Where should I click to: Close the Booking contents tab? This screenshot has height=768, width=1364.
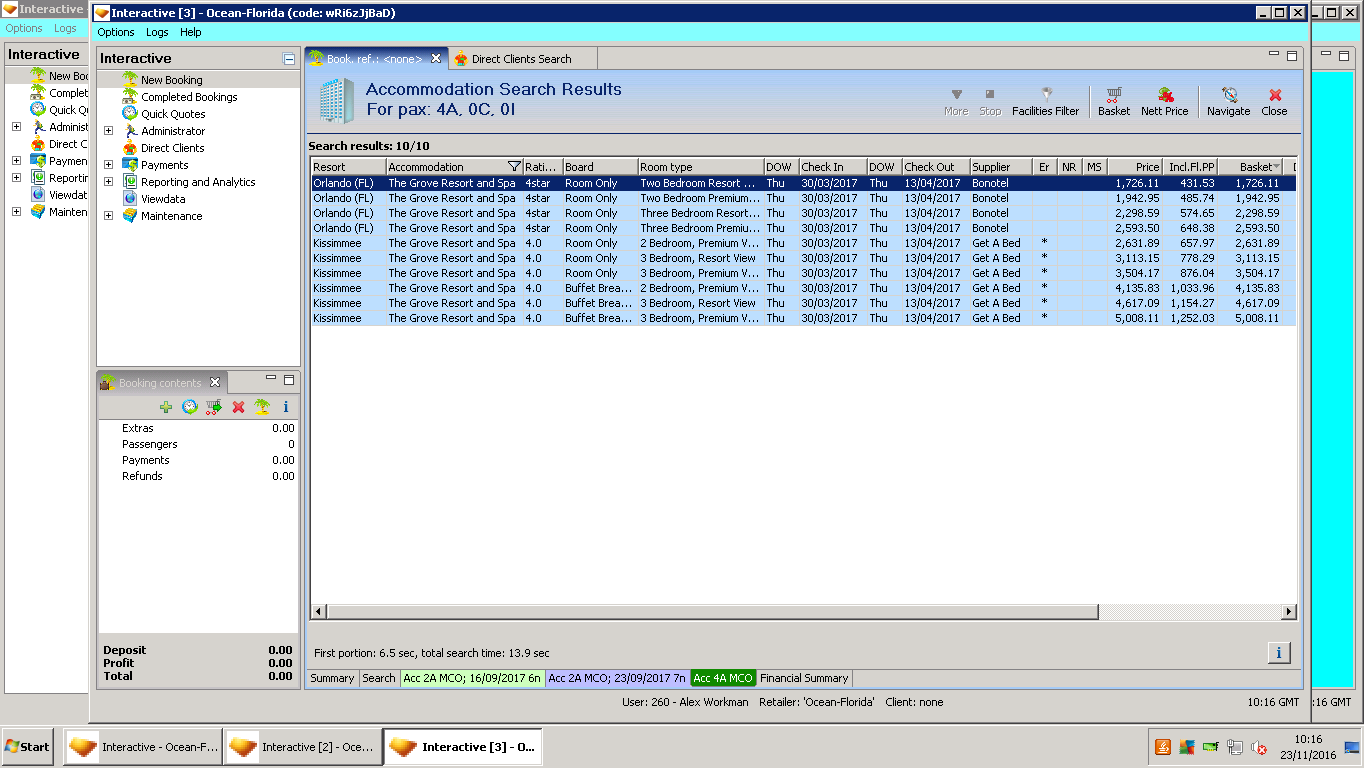click(x=215, y=382)
